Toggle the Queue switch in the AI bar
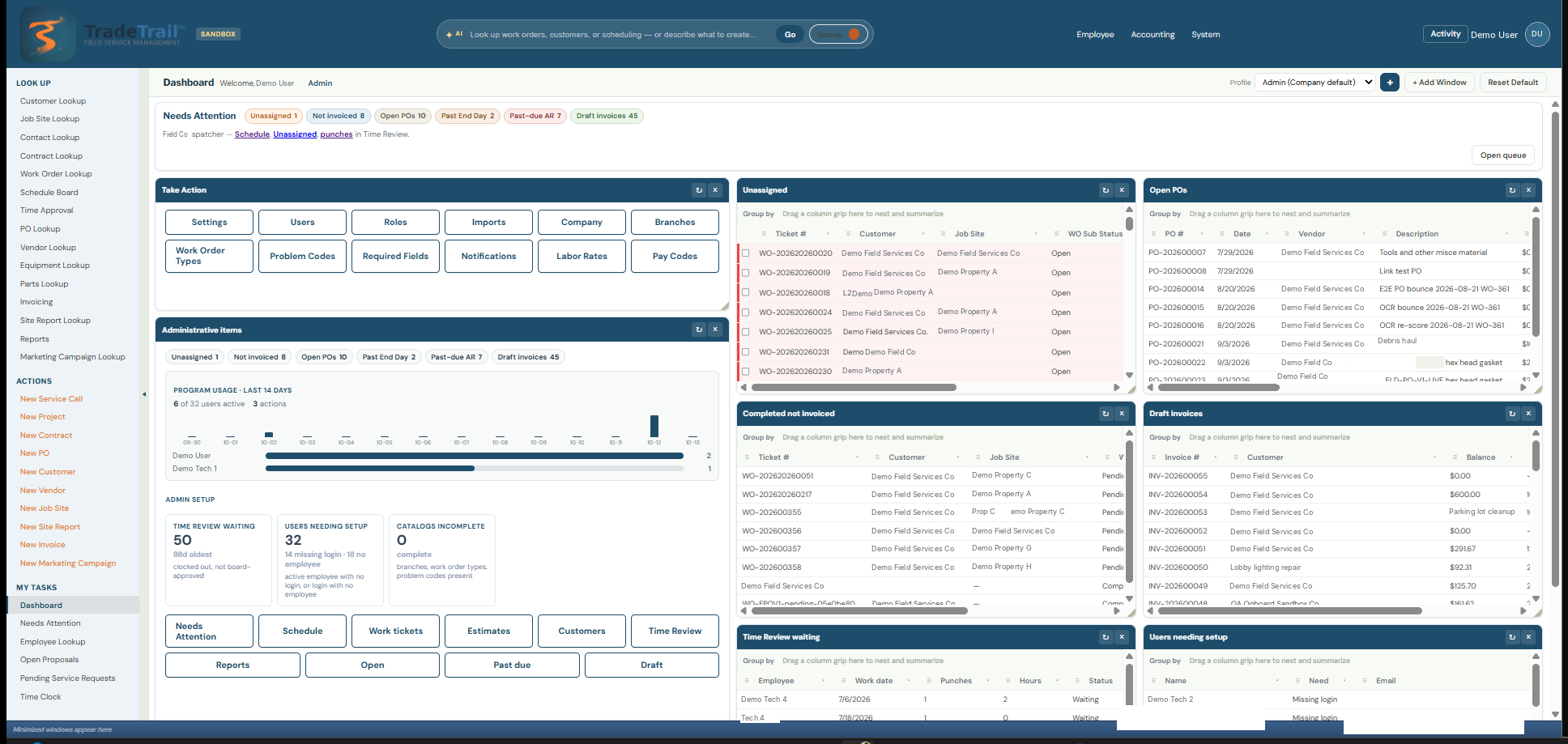The height and width of the screenshot is (744, 1568). [x=838, y=34]
